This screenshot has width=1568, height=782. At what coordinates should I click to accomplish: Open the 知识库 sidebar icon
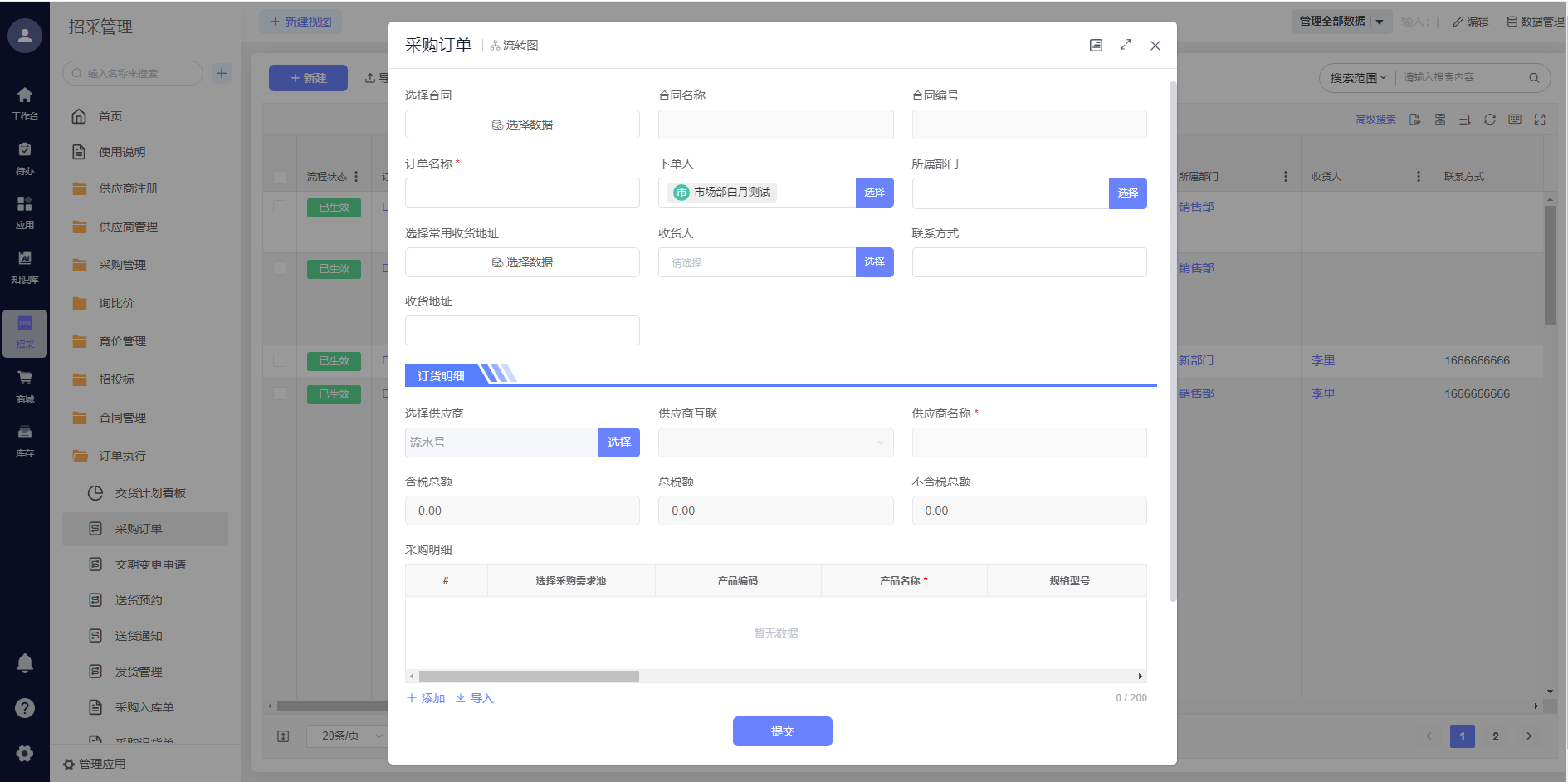point(25,259)
